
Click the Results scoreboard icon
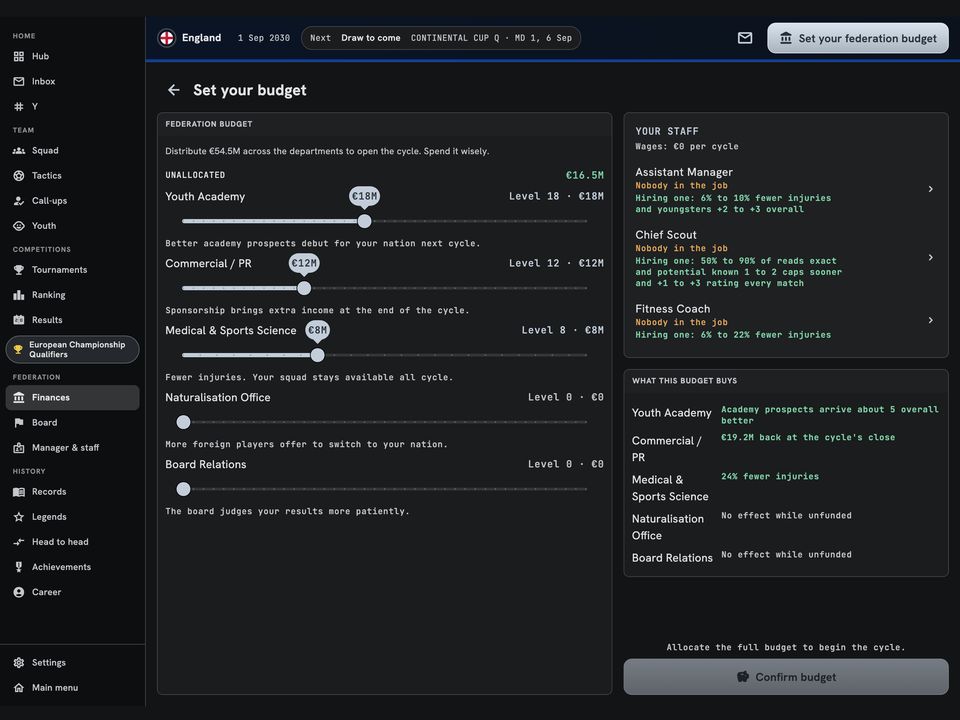19,320
